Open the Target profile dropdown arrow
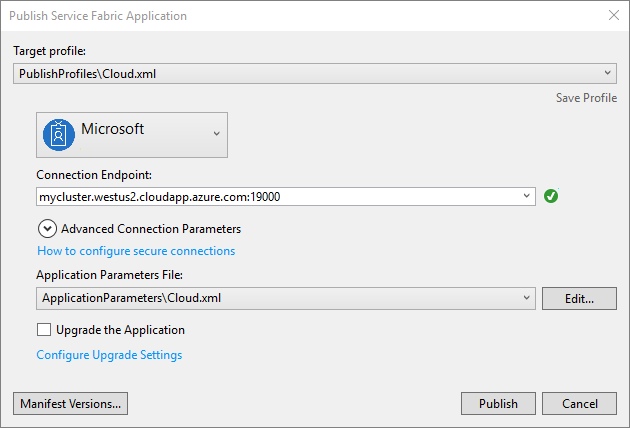Viewport: 630px width, 428px height. pyautogui.click(x=609, y=73)
